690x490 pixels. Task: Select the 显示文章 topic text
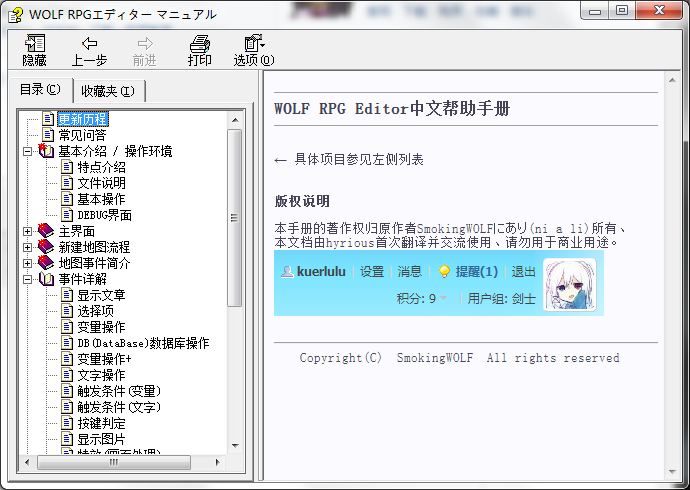[x=102, y=295]
